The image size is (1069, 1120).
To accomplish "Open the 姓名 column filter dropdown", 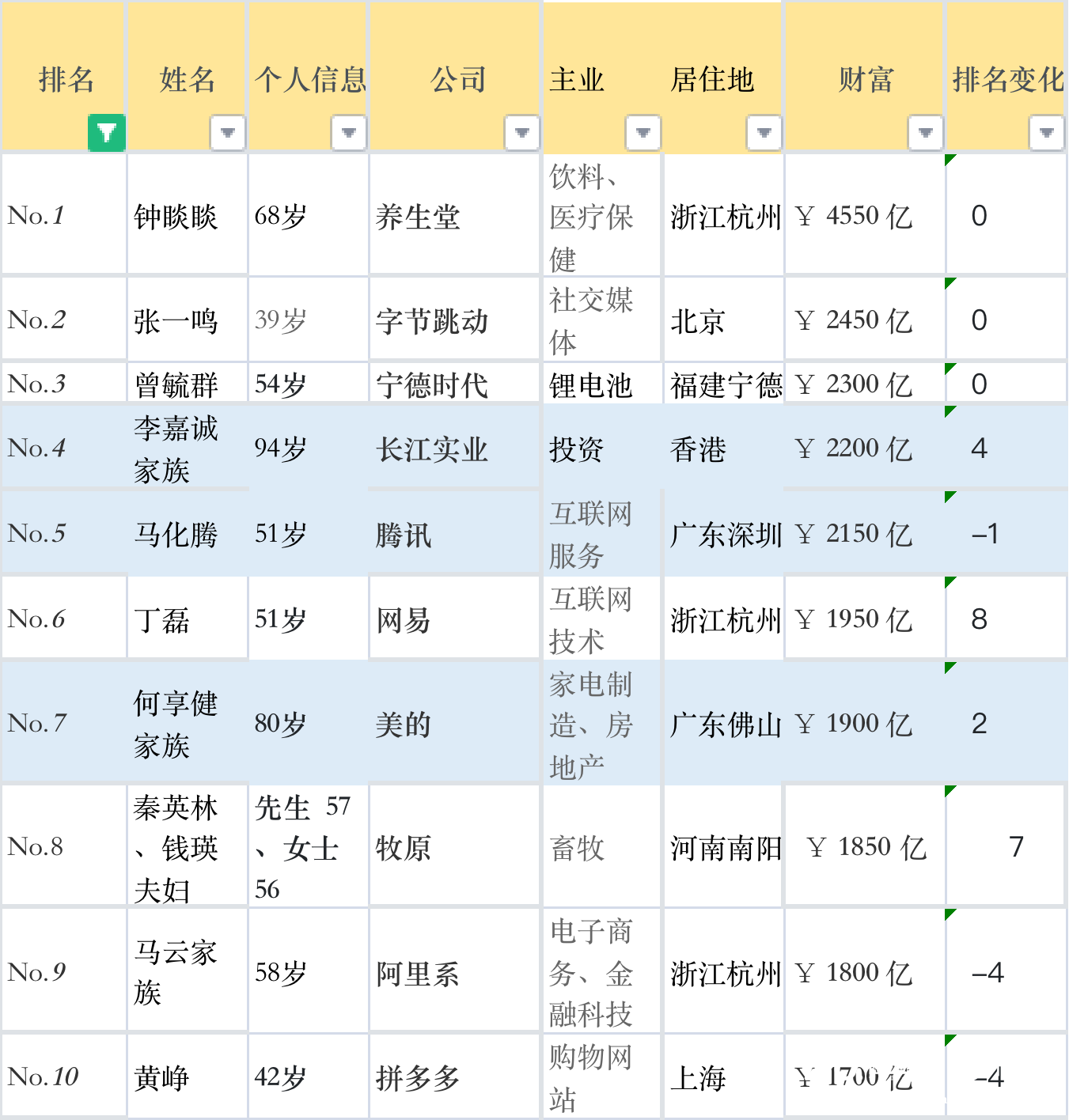I will coord(228,132).
